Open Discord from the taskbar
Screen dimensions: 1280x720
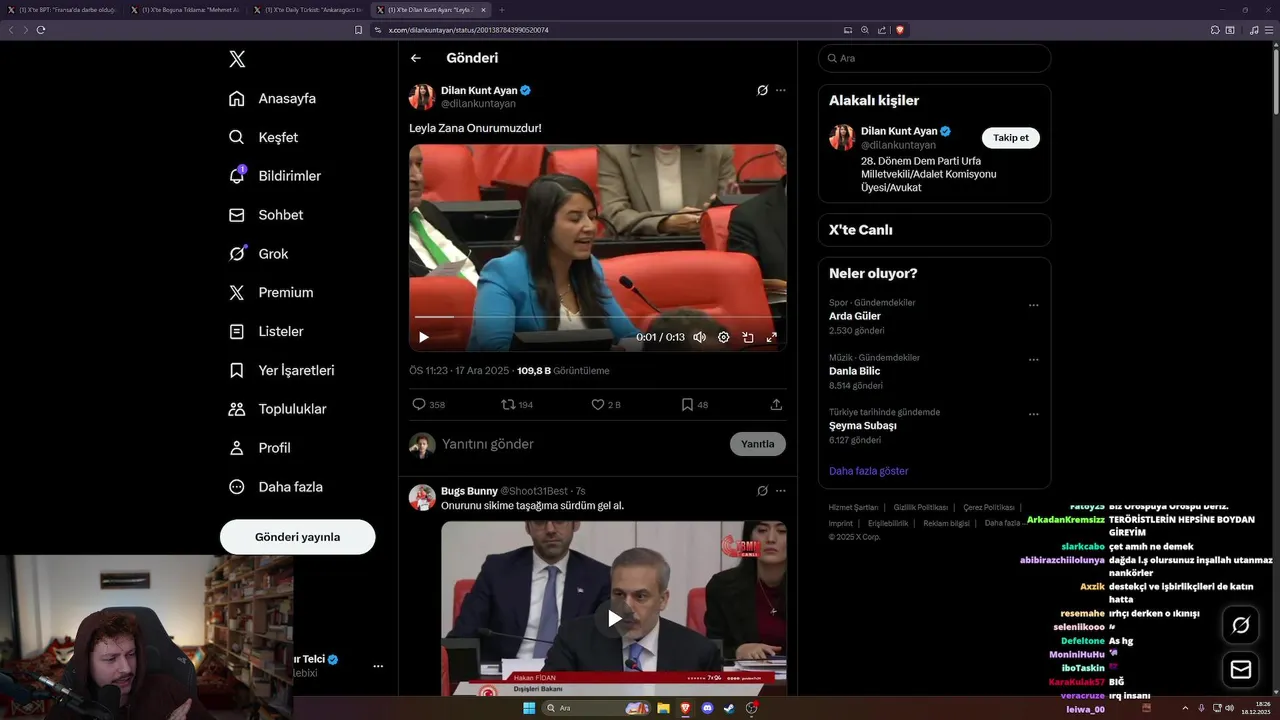tap(708, 708)
